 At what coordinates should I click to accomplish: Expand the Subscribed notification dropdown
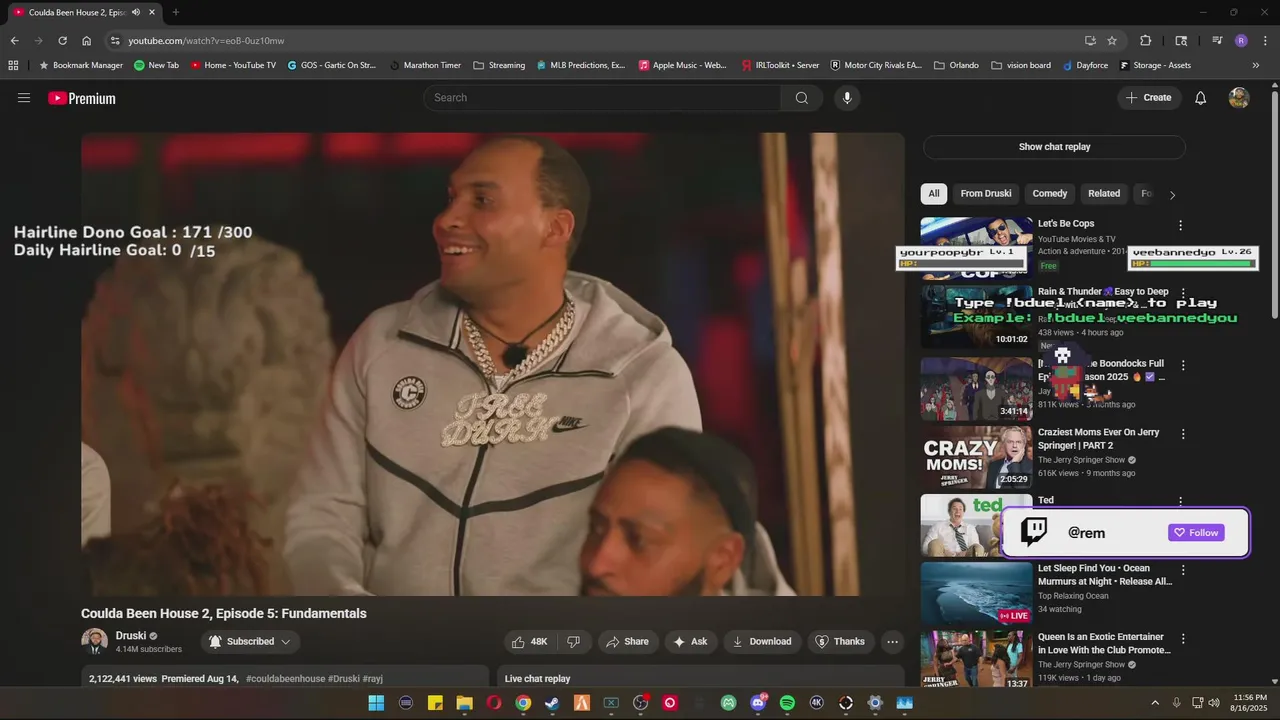pos(250,642)
